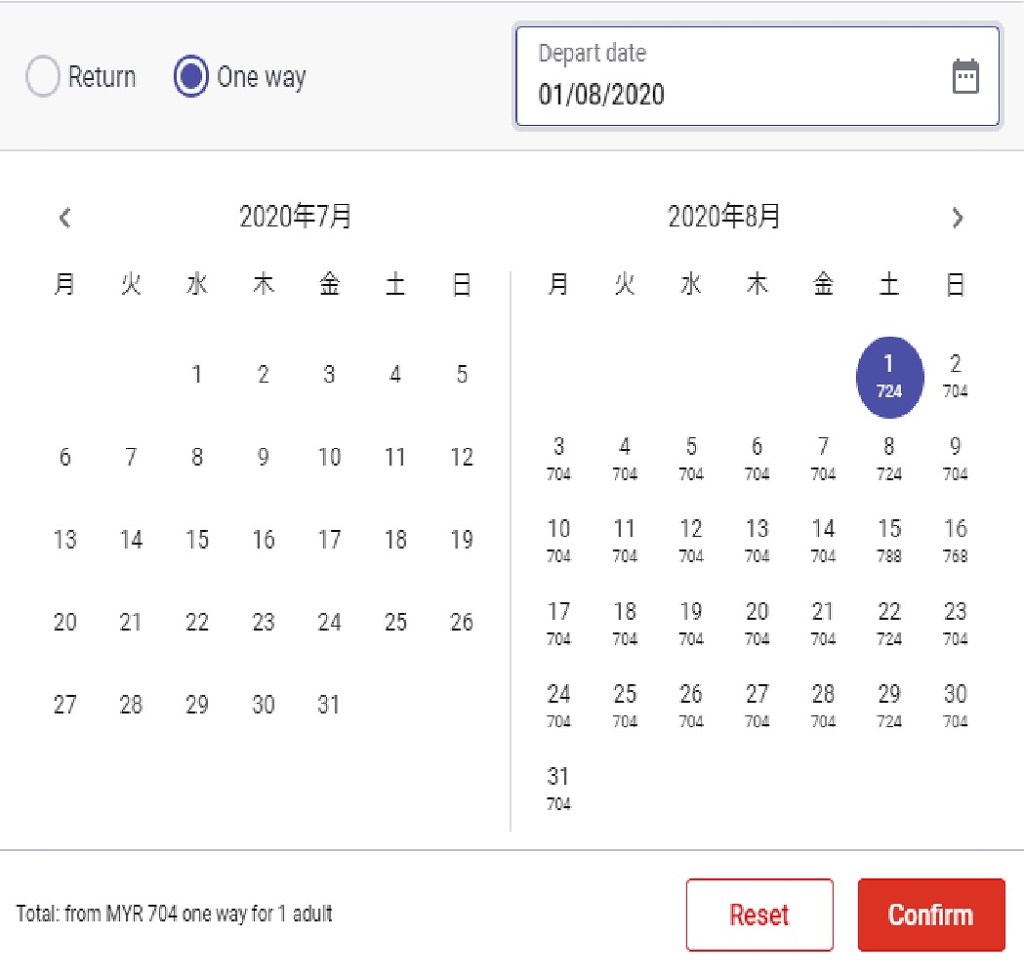
Task: Pick August 29 in the calendar
Action: click(889, 705)
